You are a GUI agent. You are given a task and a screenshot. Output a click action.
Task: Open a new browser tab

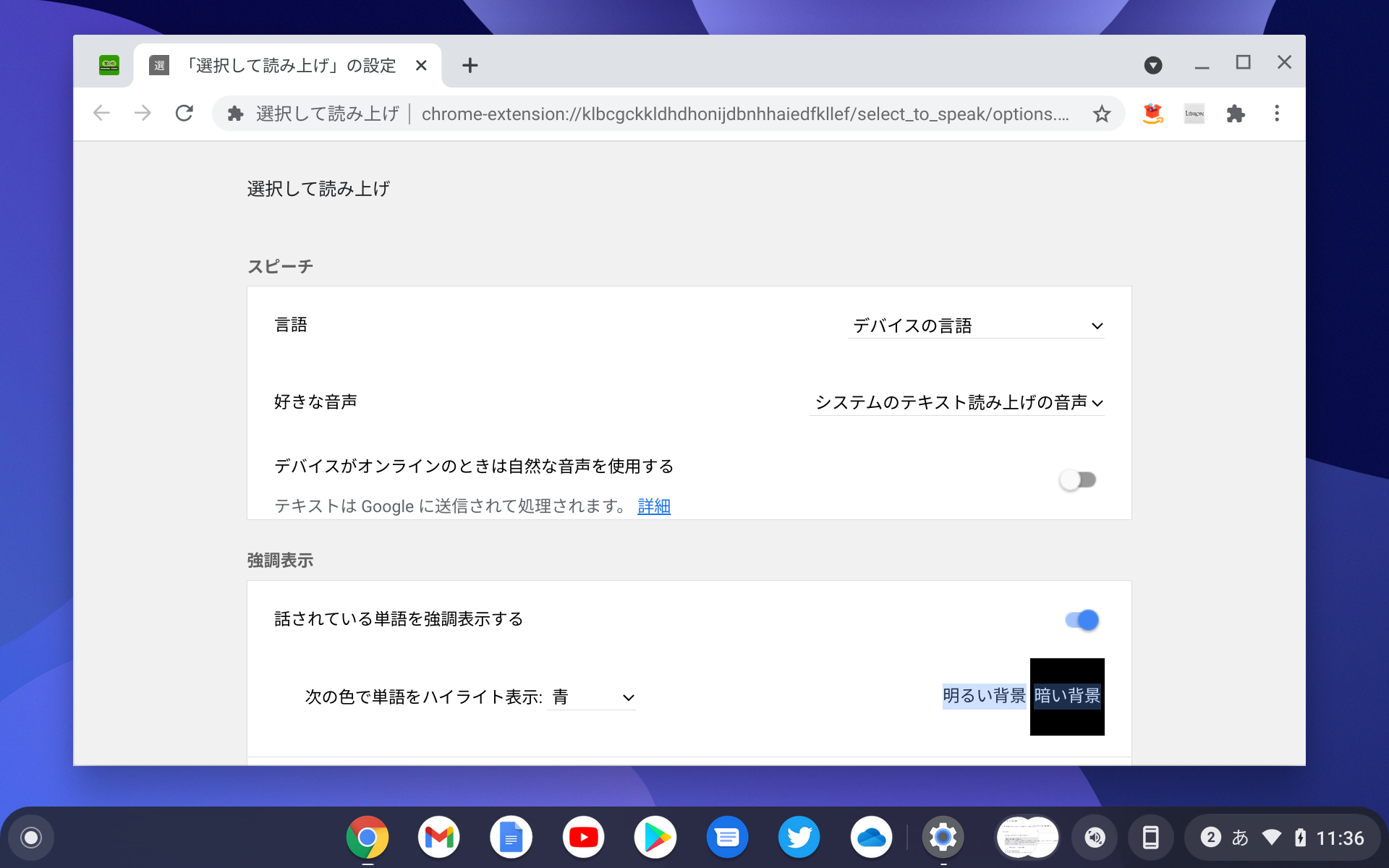470,65
